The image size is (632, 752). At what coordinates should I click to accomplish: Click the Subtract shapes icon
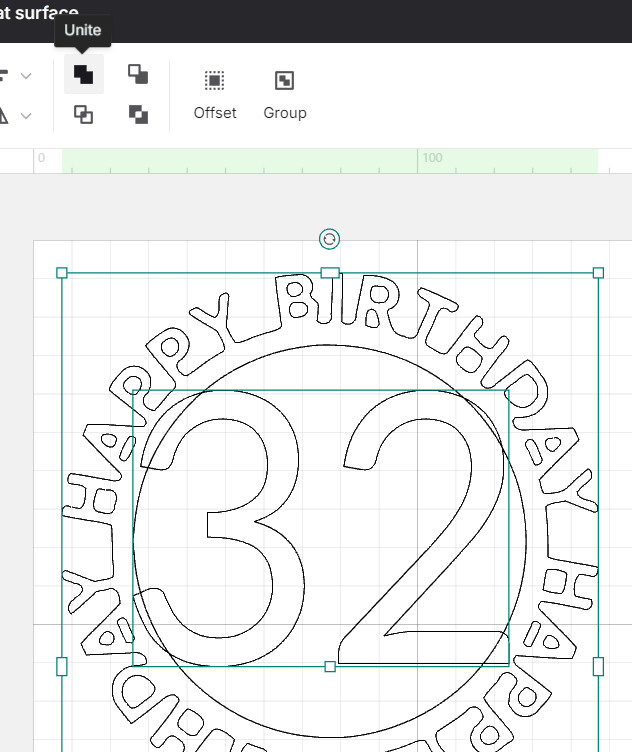[x=138, y=74]
